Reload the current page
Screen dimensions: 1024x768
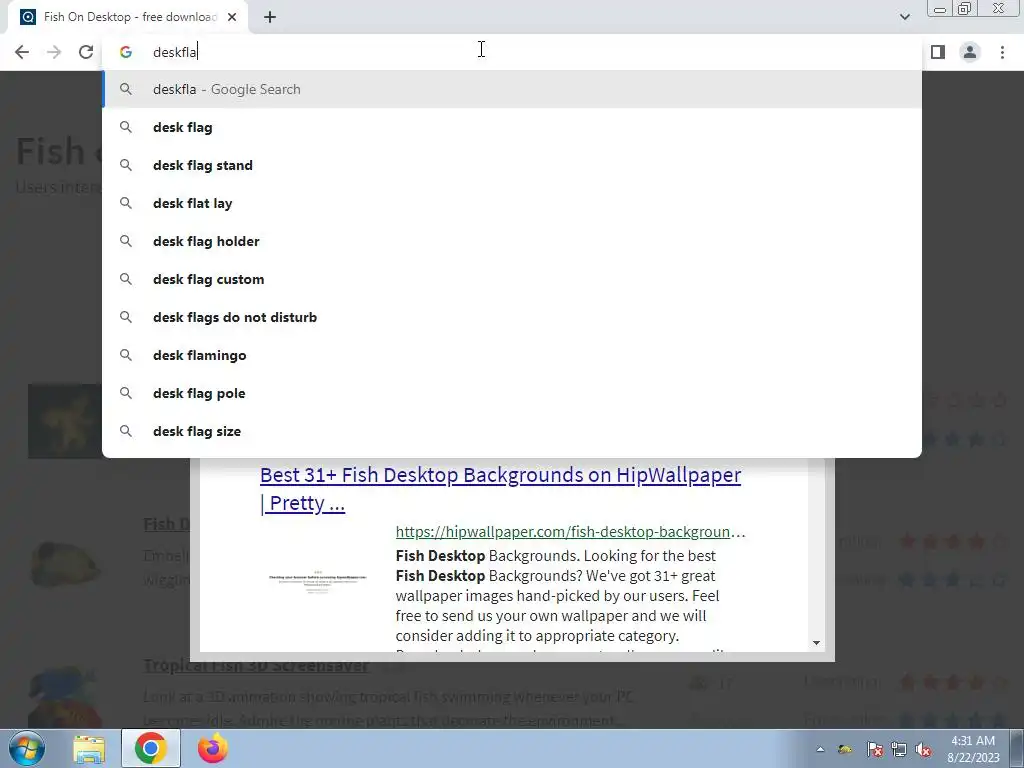[86, 52]
